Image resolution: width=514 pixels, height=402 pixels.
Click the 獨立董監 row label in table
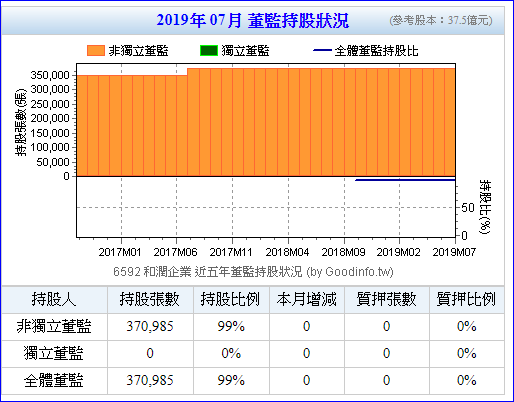[54, 353]
